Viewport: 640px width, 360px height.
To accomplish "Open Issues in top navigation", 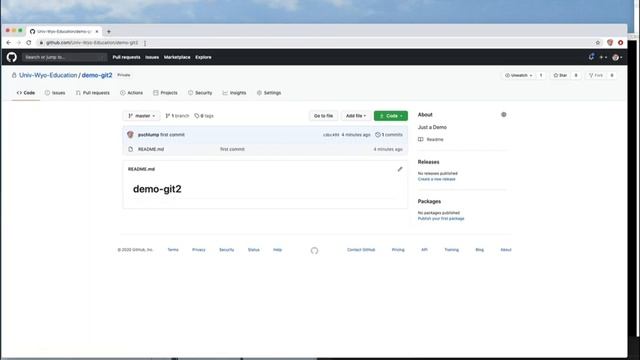I will click(x=152, y=57).
